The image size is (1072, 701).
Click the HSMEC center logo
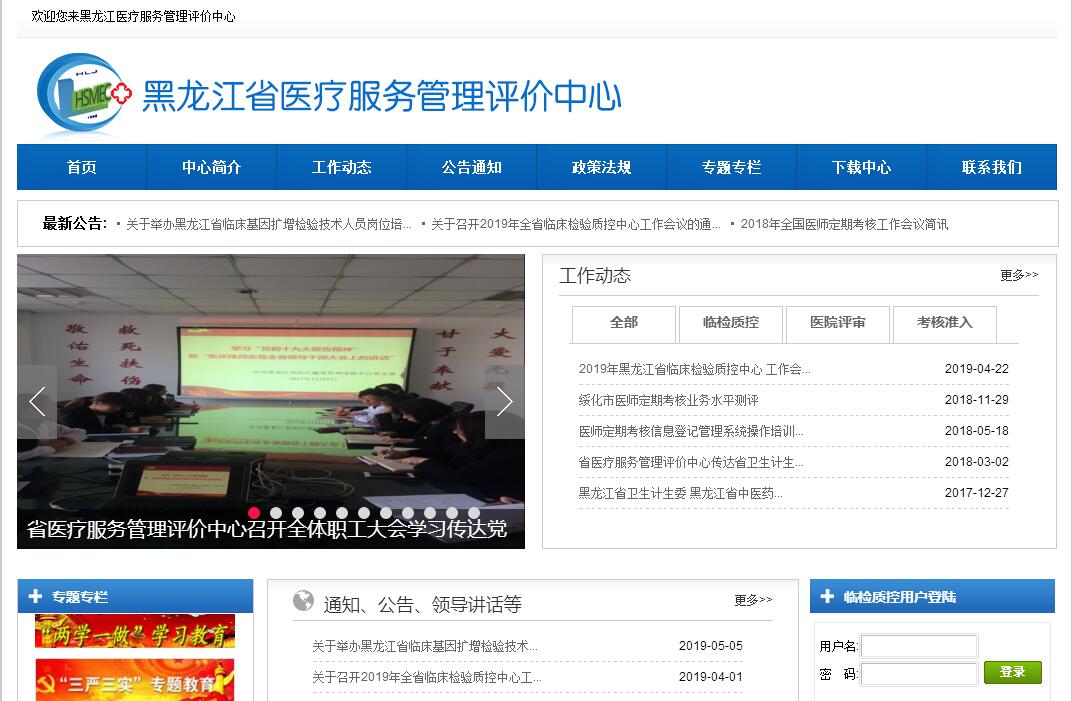pos(83,95)
